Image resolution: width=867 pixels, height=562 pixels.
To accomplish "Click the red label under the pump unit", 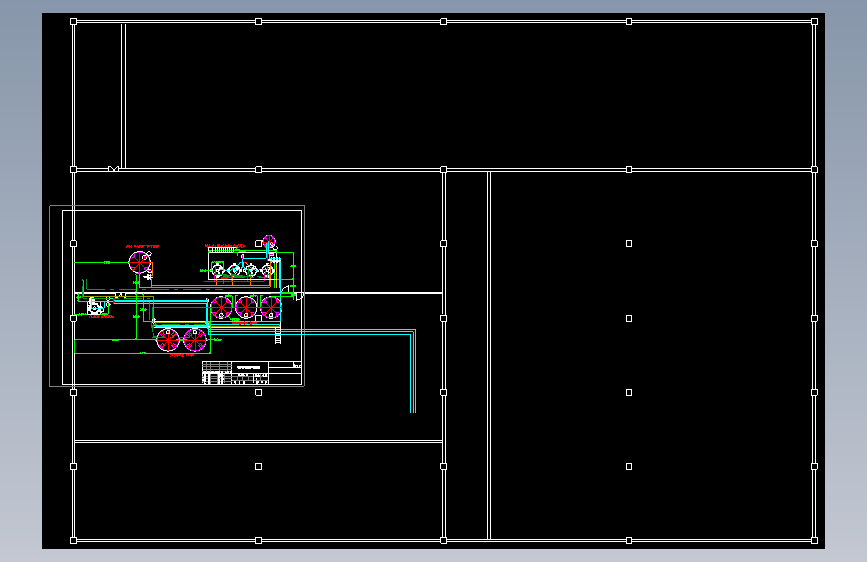I will coord(101,317).
